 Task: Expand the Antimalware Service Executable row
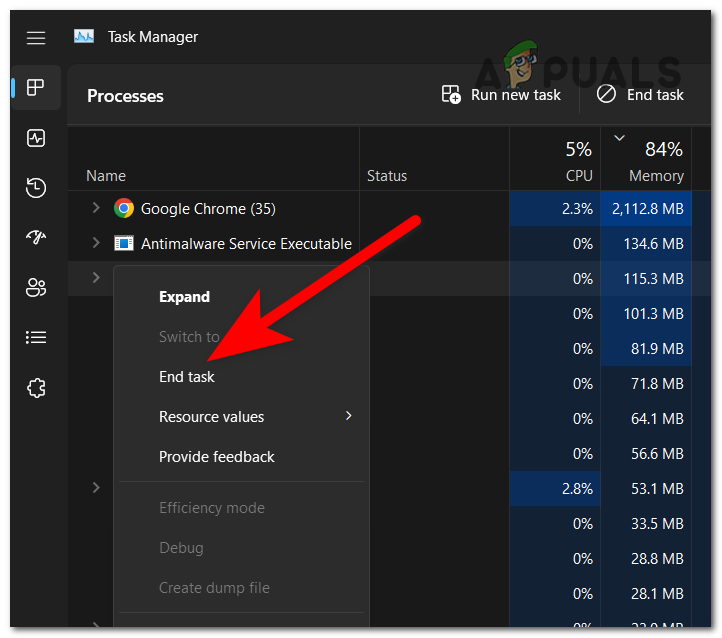pyautogui.click(x=96, y=243)
